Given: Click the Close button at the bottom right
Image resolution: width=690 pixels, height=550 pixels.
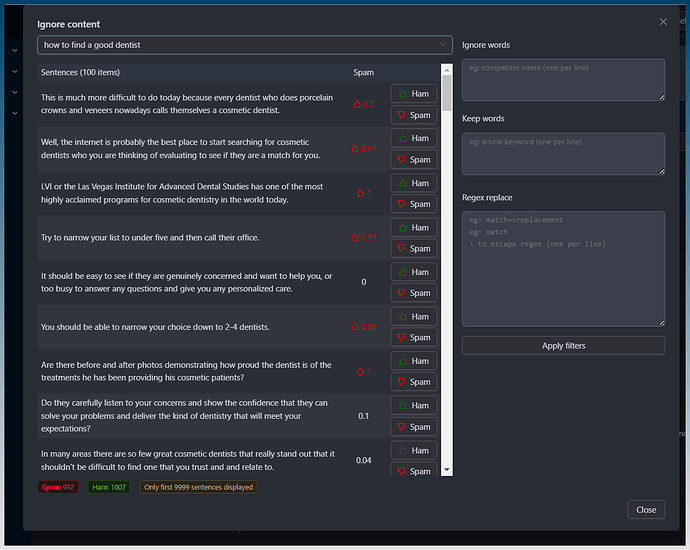Looking at the screenshot, I should pos(646,509).
